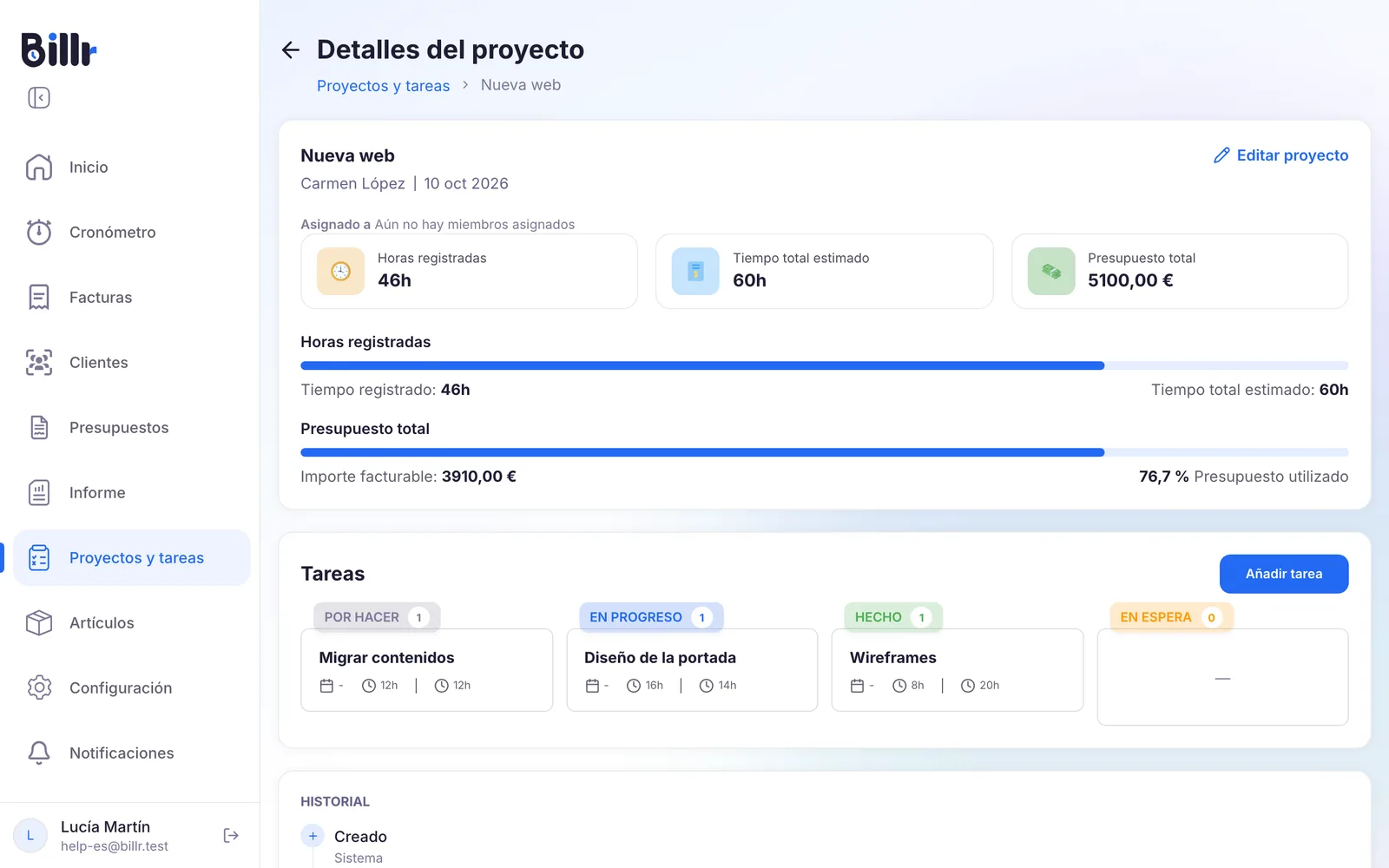Open the Wireframes task card
Screen dimensions: 1389x868
pos(958,670)
